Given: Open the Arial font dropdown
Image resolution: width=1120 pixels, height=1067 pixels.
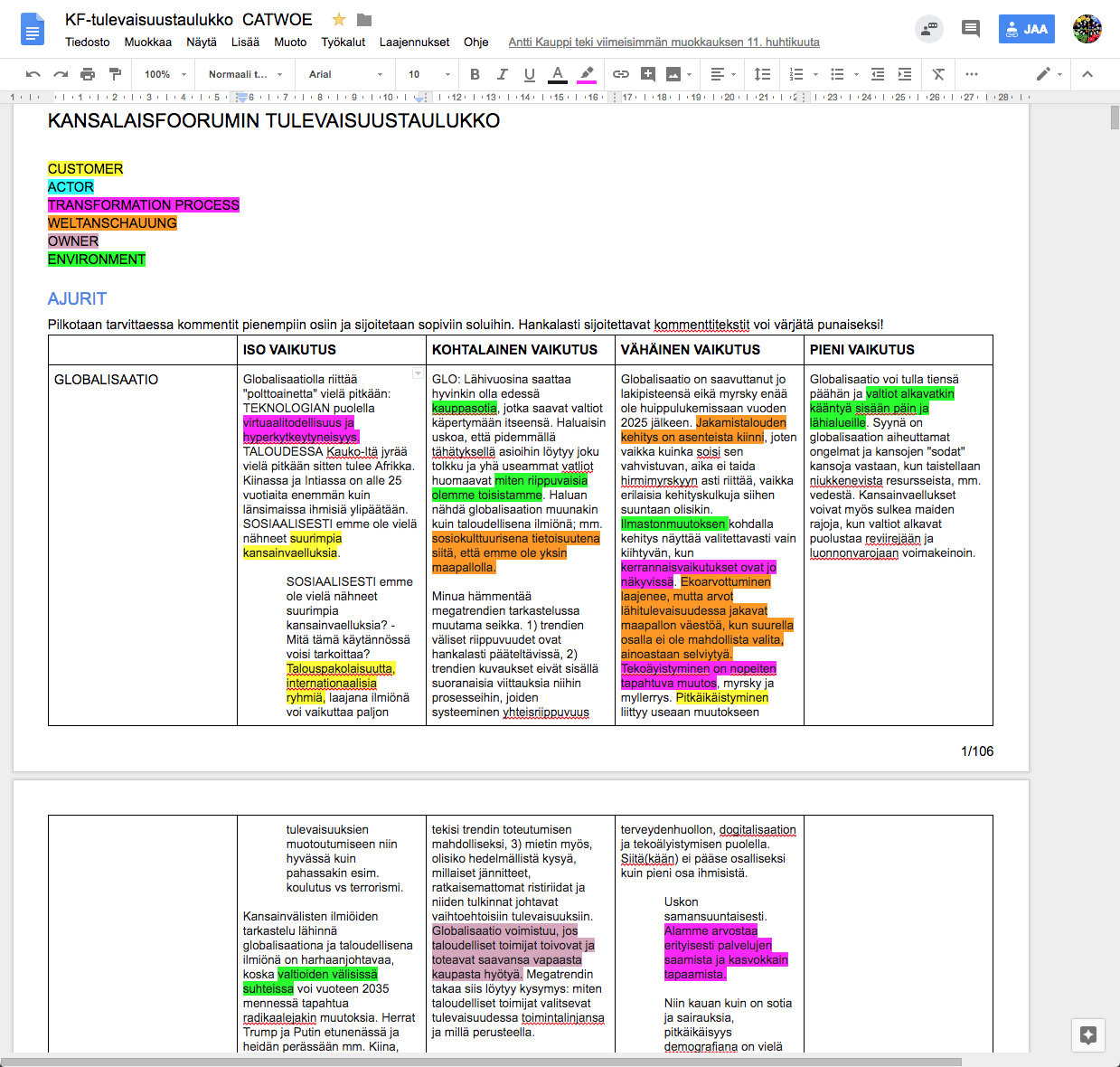Looking at the screenshot, I should click(x=345, y=74).
